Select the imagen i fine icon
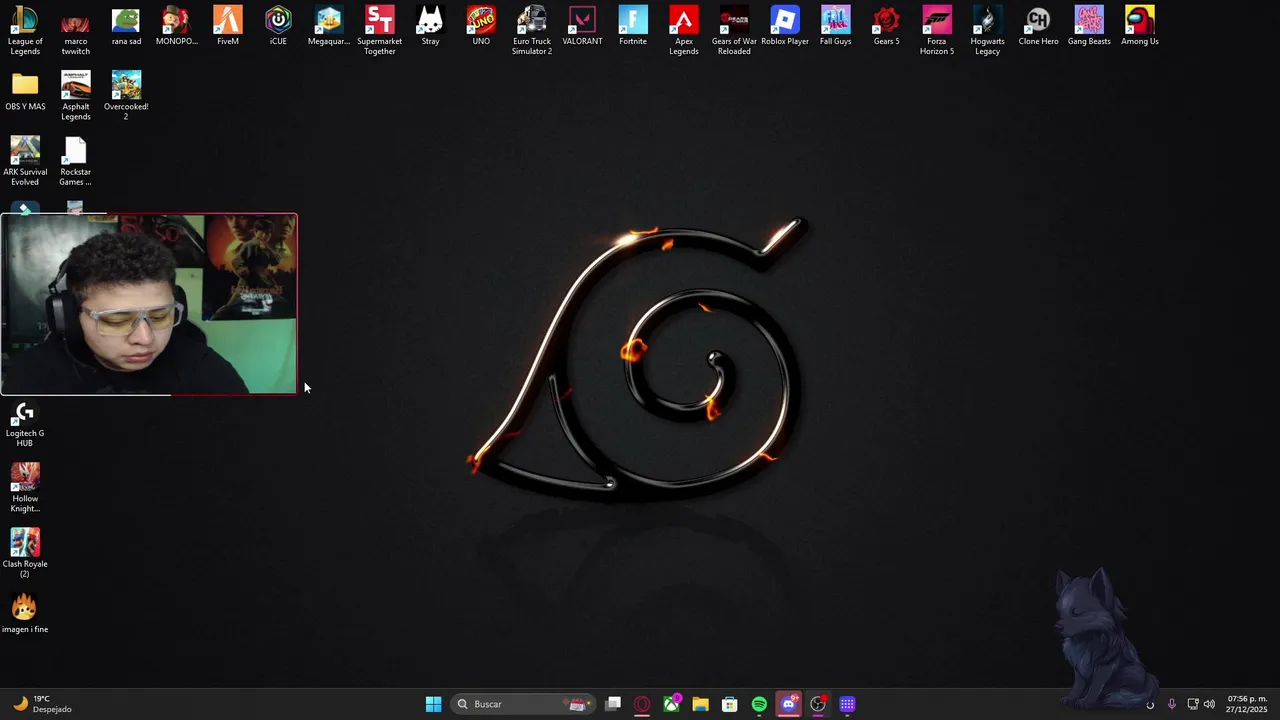The height and width of the screenshot is (720, 1280). point(25,613)
